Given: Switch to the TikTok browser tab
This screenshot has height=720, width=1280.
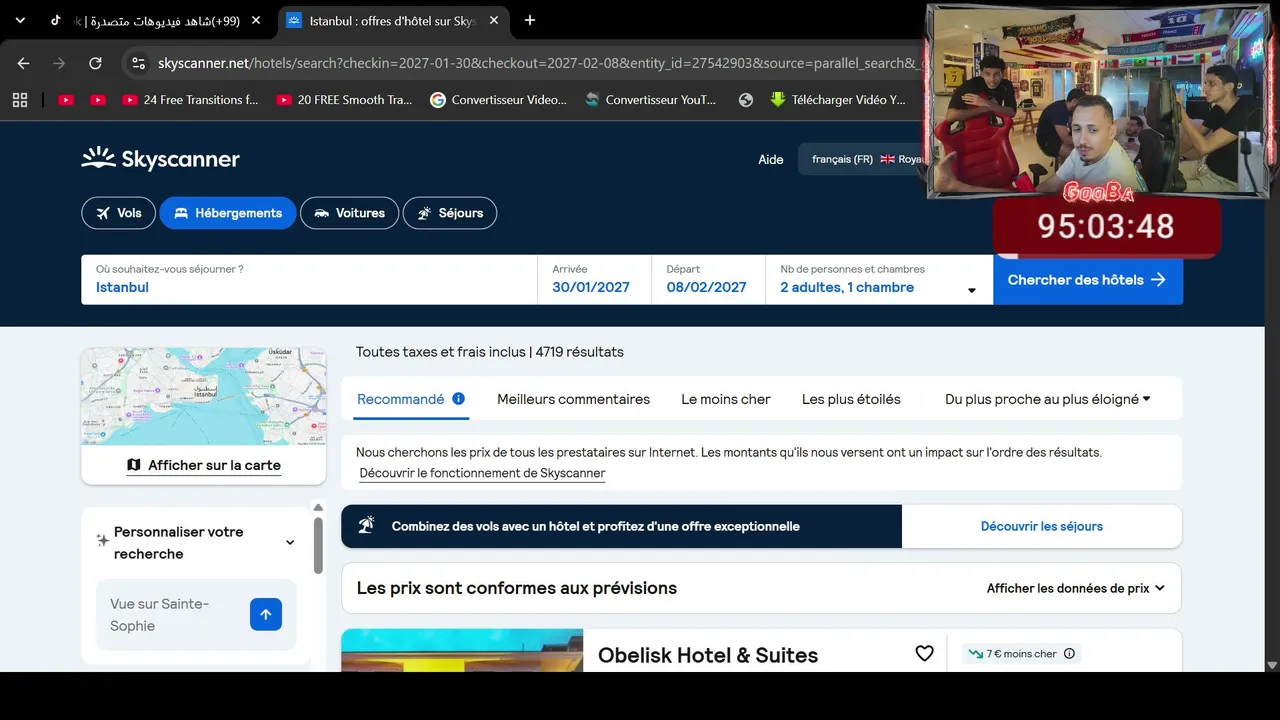Looking at the screenshot, I should point(150,20).
